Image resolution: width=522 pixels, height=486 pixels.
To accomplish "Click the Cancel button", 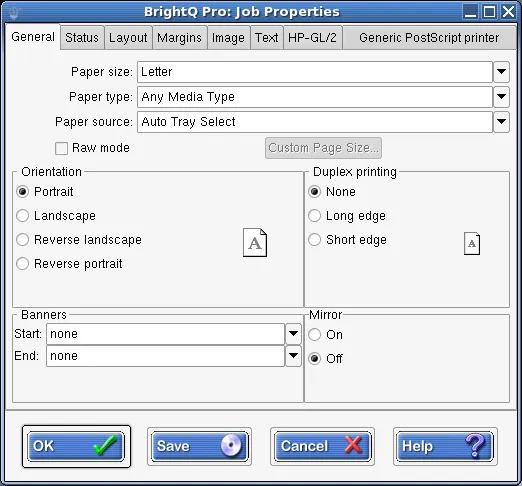I will click(x=322, y=446).
